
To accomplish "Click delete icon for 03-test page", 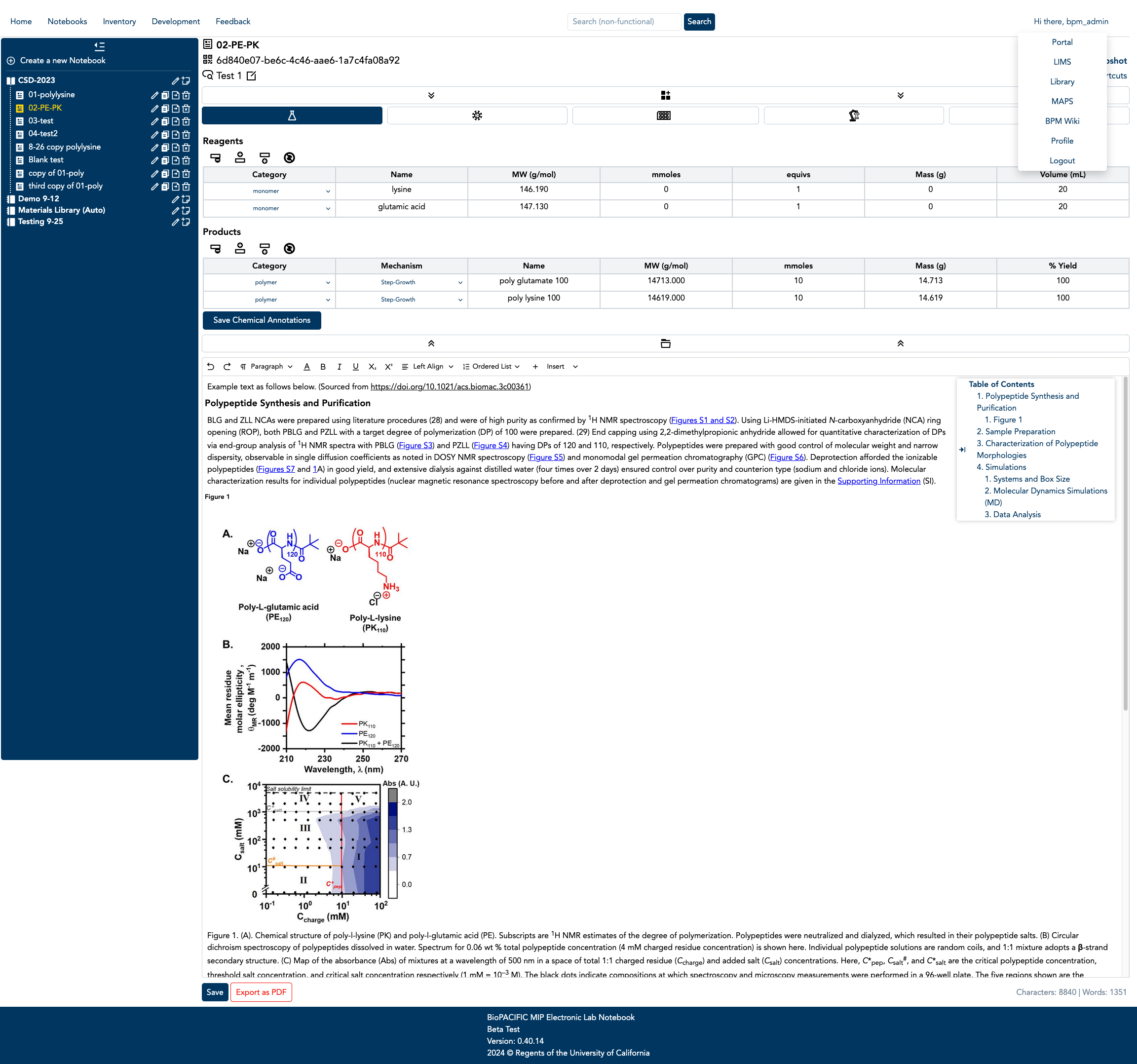I will tap(186, 121).
